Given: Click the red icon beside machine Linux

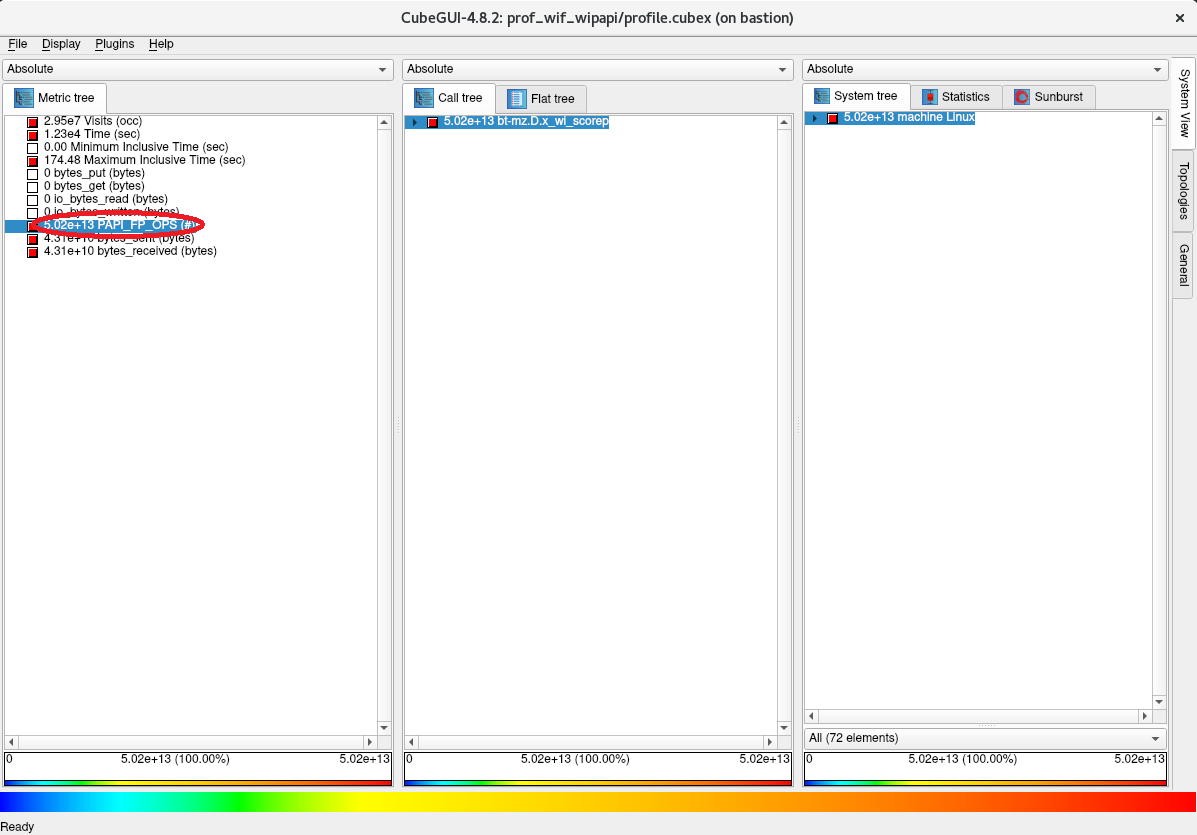Looking at the screenshot, I should pyautogui.click(x=832, y=118).
